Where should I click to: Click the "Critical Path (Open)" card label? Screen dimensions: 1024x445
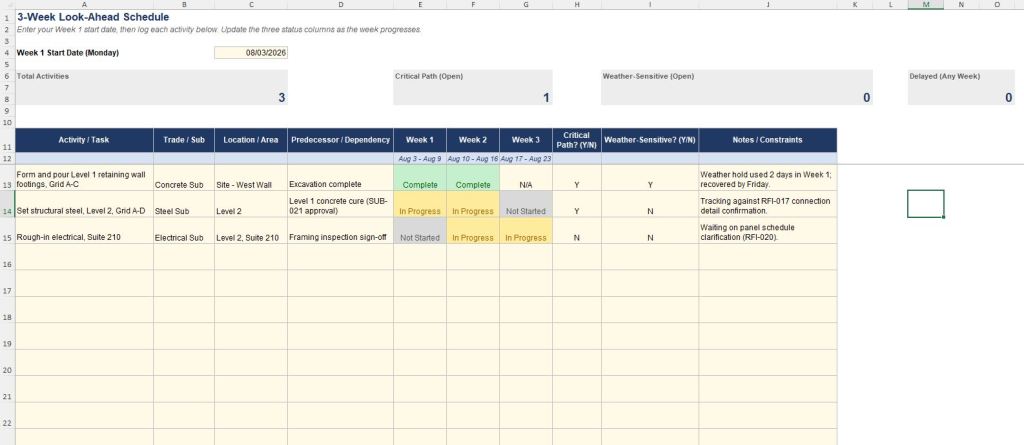428,76
